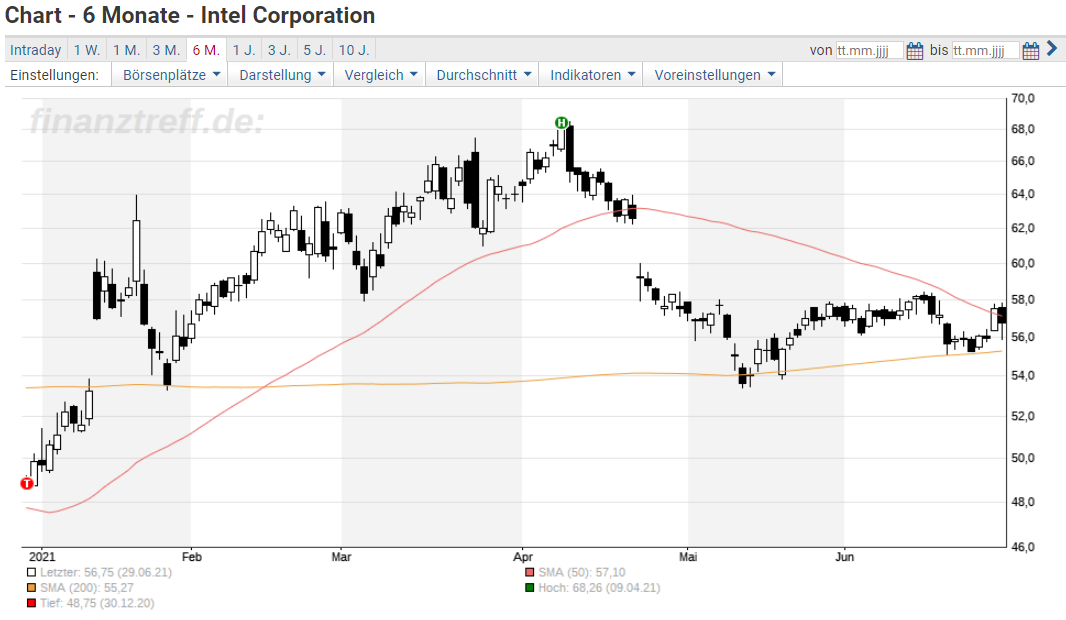Expand the Börsenplätze dropdown
The height and width of the screenshot is (620, 1066).
(170, 75)
